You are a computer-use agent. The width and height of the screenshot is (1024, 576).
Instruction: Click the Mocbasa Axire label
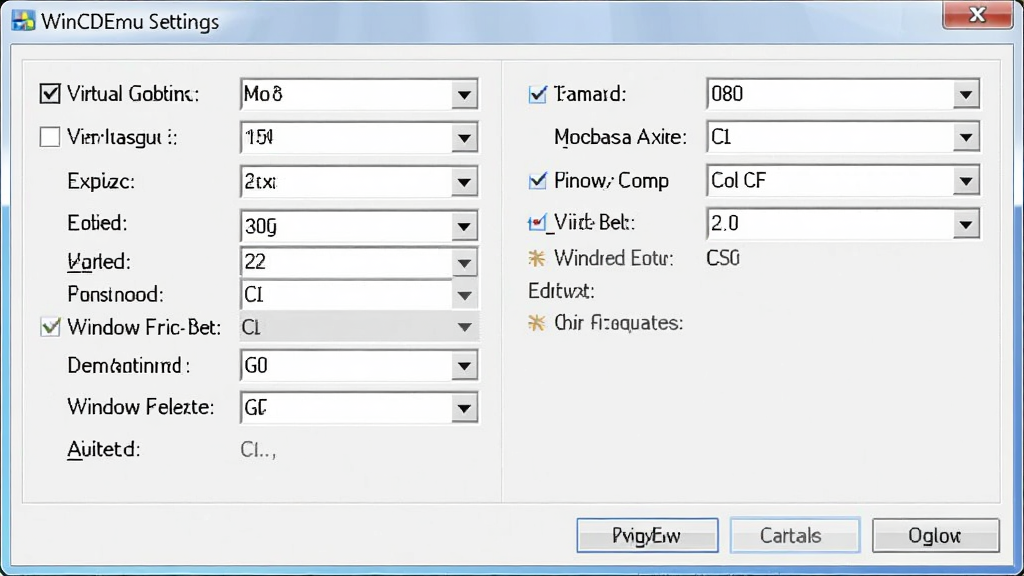click(x=620, y=137)
